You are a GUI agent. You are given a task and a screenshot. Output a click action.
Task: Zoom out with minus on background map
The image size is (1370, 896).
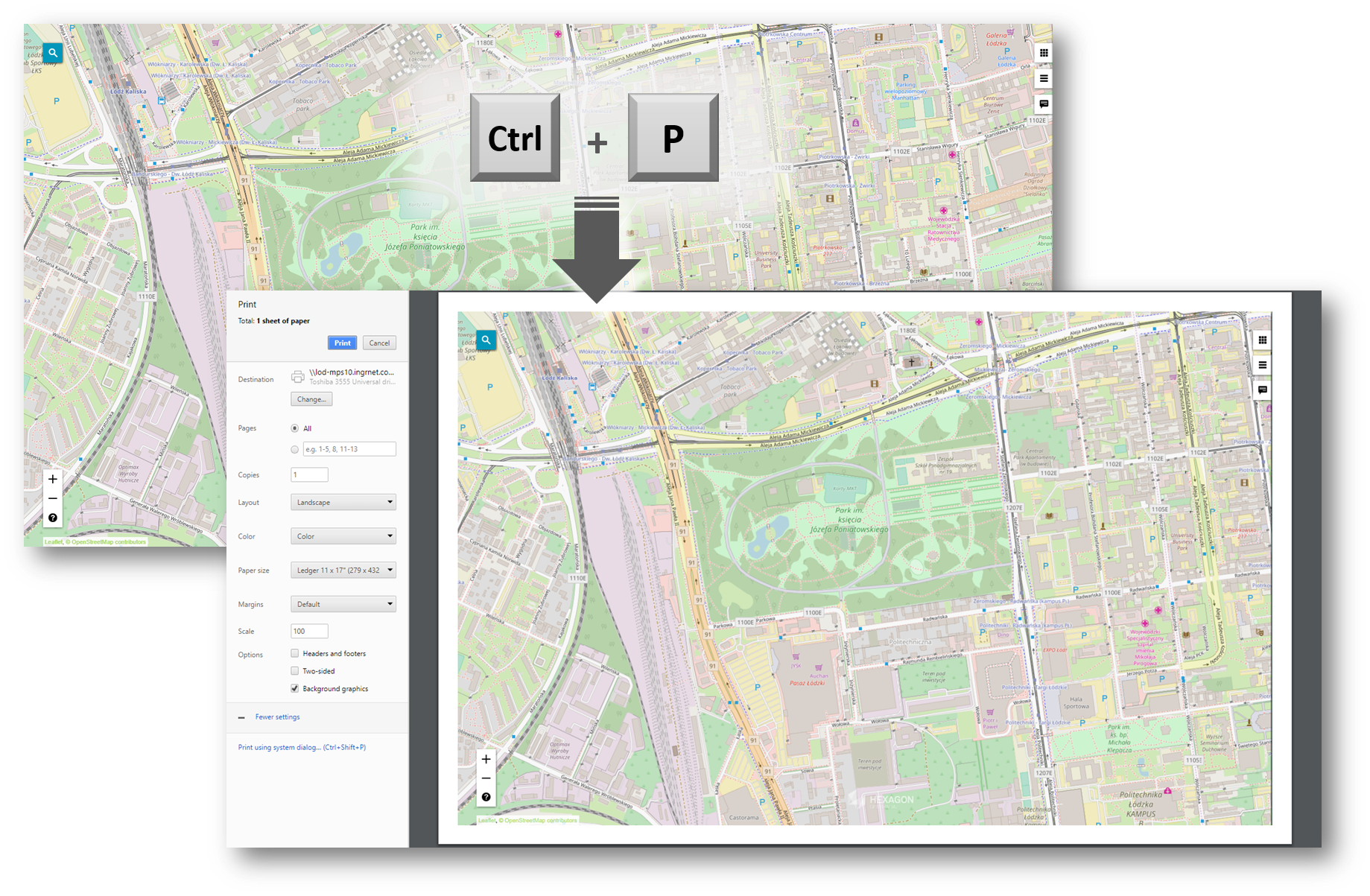point(52,498)
